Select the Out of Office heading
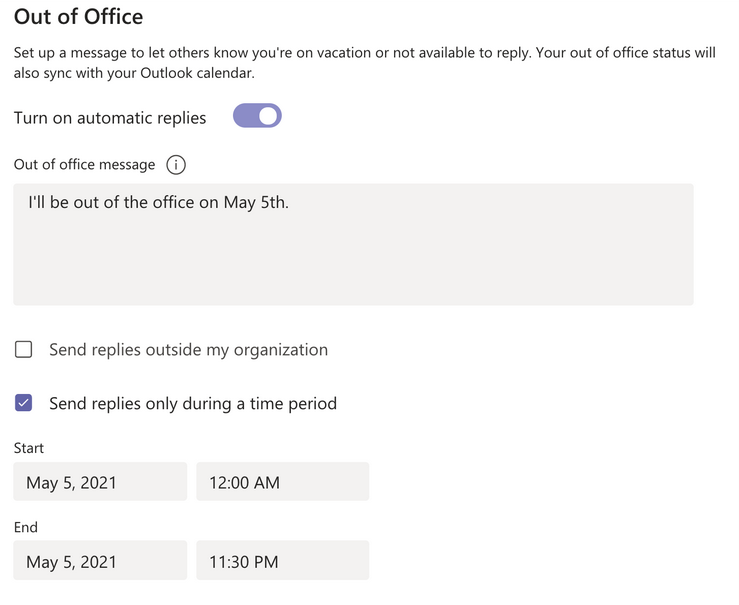Image resolution: width=739 pixels, height=605 pixels. point(78,16)
